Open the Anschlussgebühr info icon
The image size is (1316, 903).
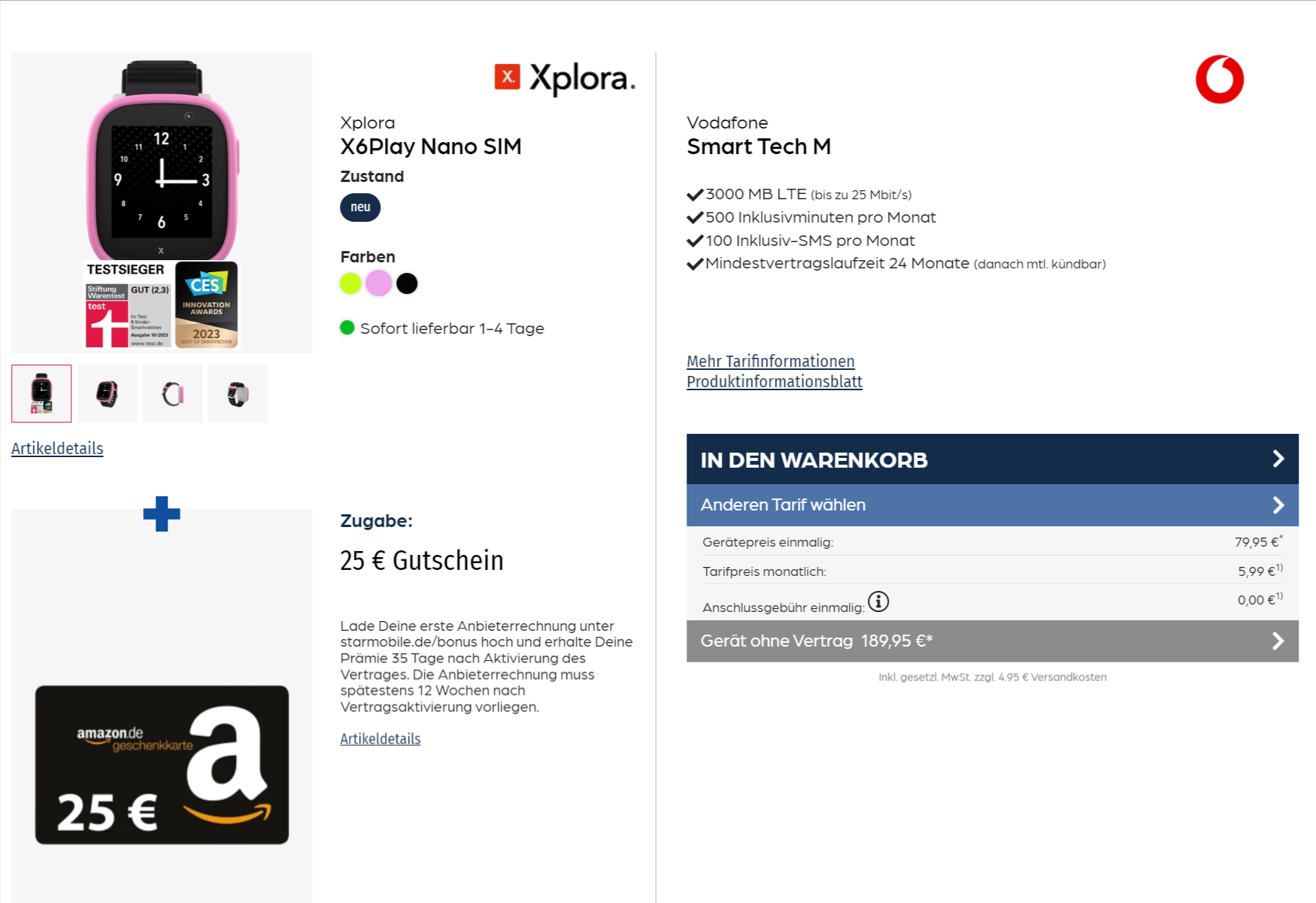pos(878,601)
